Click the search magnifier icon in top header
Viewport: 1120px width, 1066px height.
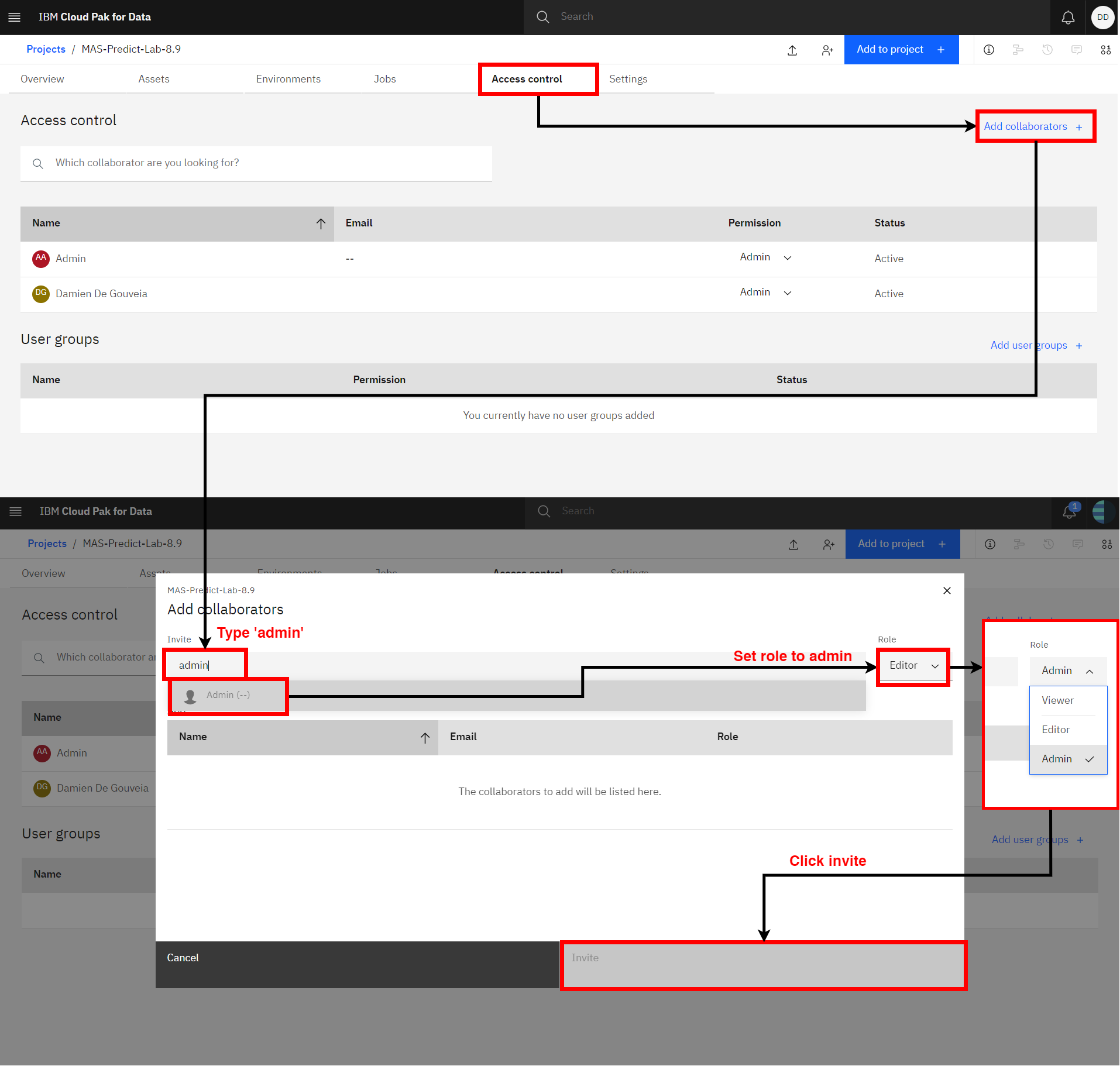543,17
